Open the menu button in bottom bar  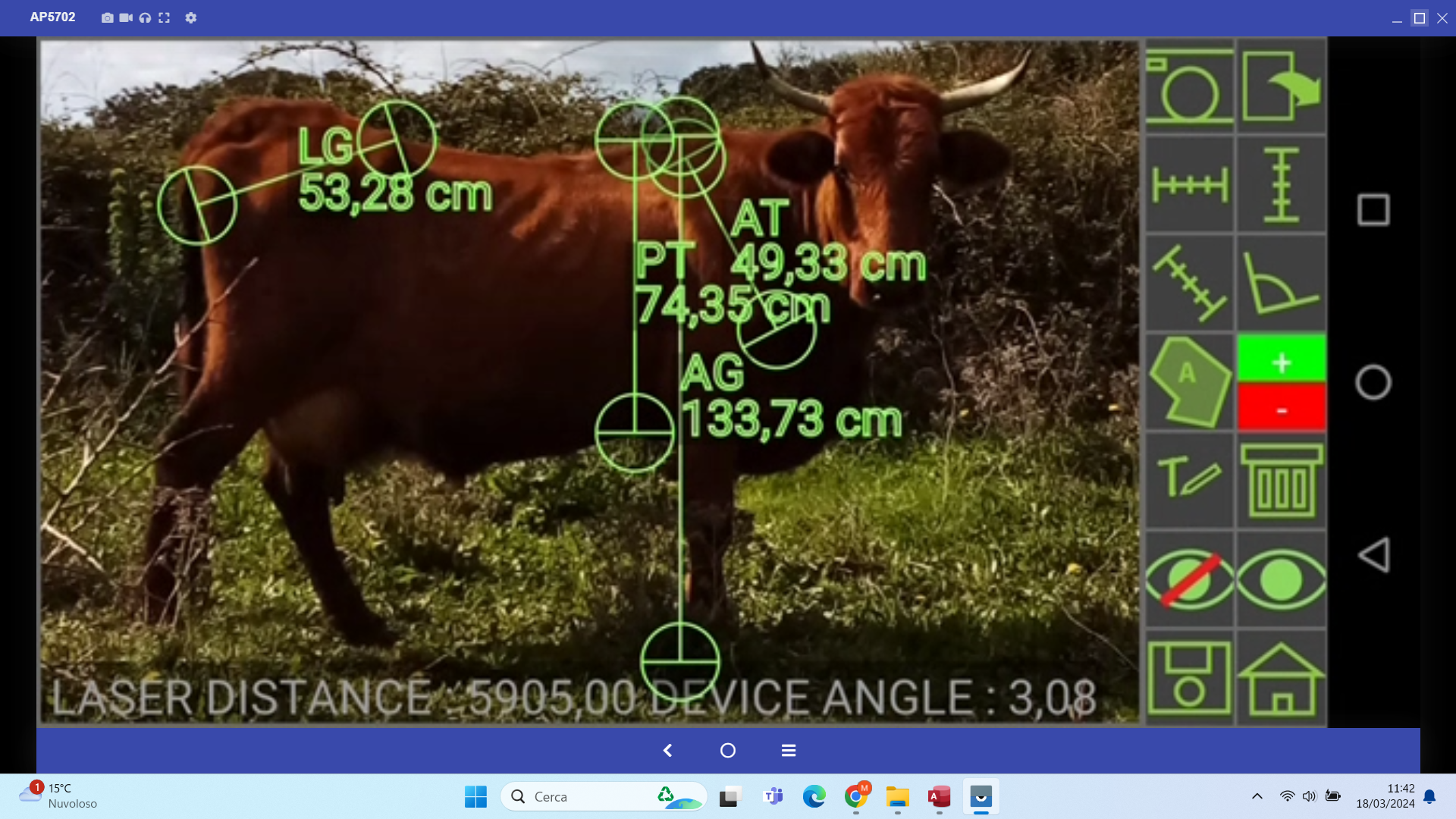pyautogui.click(x=789, y=750)
